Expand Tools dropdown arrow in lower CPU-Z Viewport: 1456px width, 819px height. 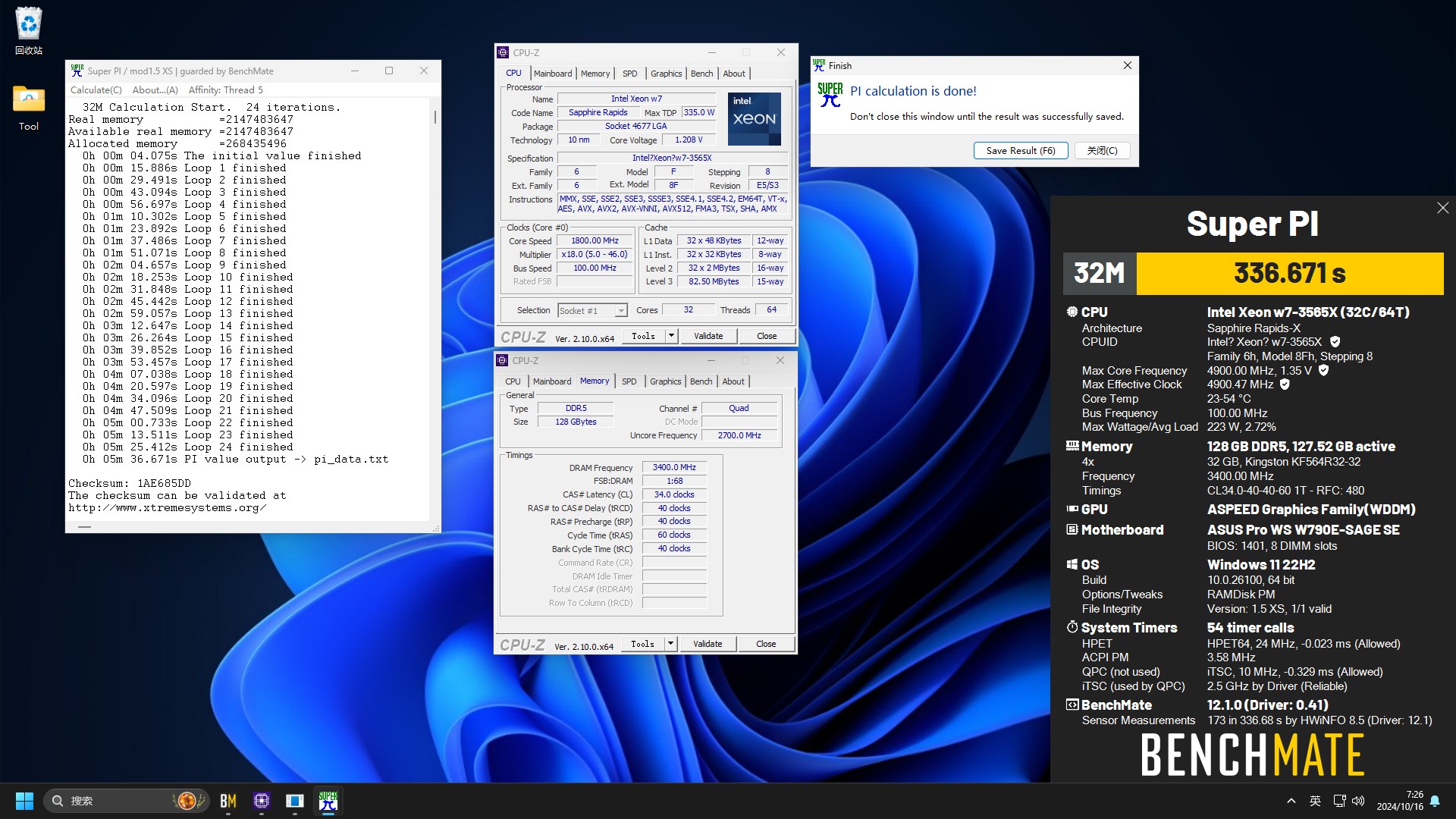click(x=670, y=644)
